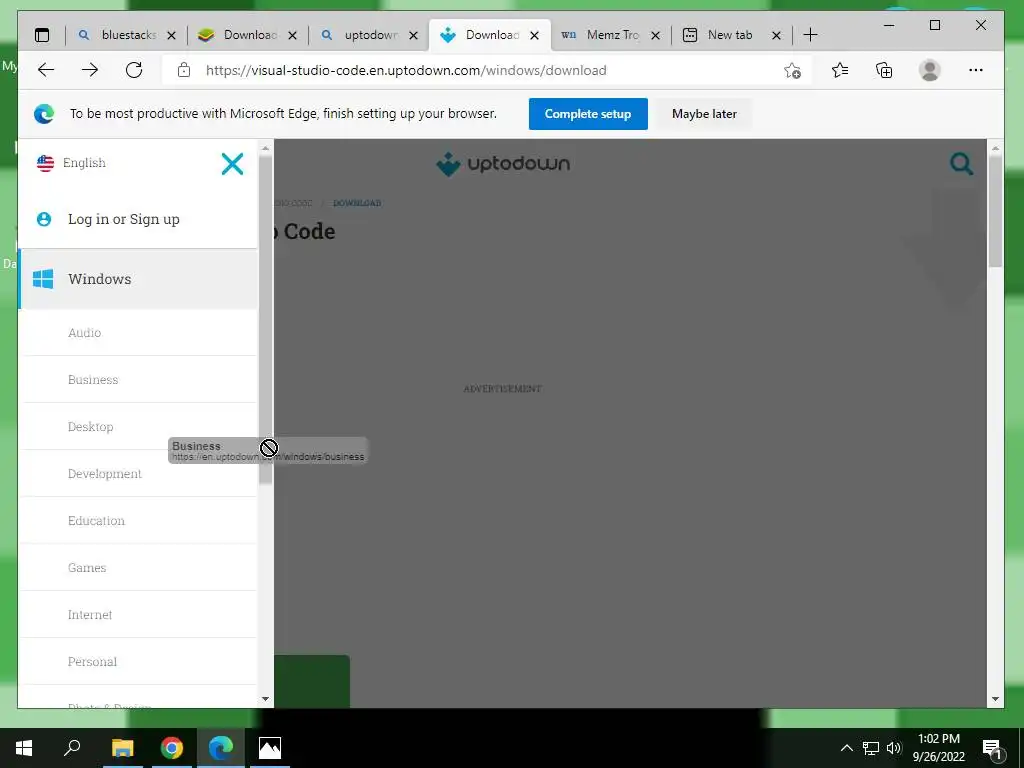Click the Uptodown logo in the header
The image size is (1024, 768).
(x=503, y=164)
